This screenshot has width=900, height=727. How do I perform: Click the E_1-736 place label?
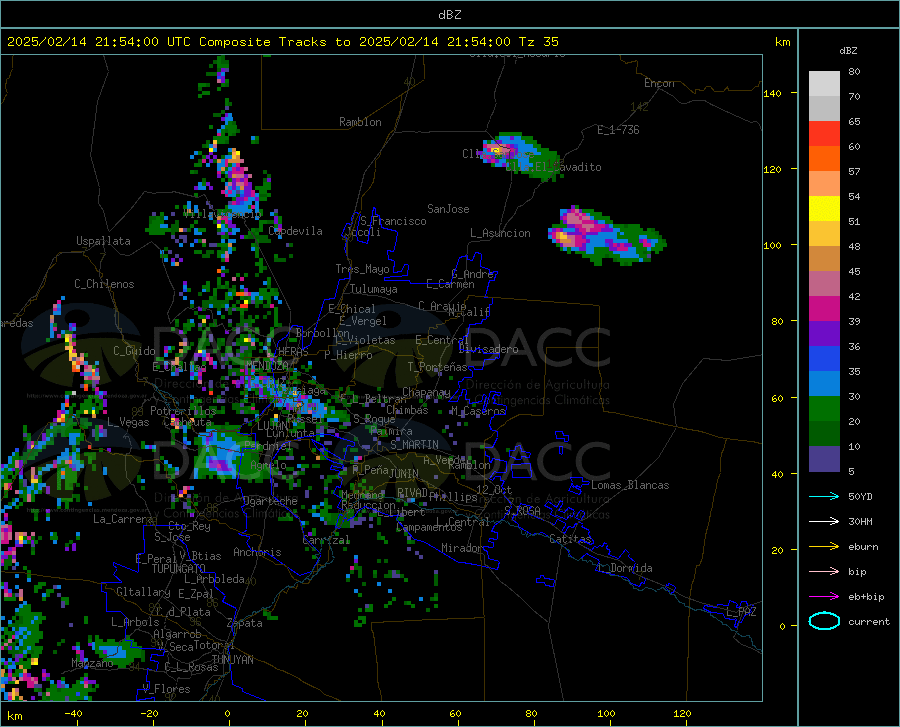[x=618, y=130]
